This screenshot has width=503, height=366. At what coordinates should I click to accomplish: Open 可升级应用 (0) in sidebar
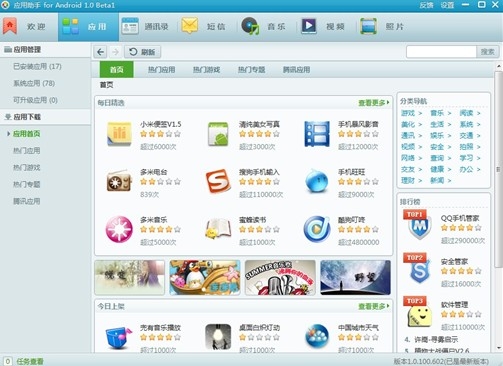pos(35,100)
